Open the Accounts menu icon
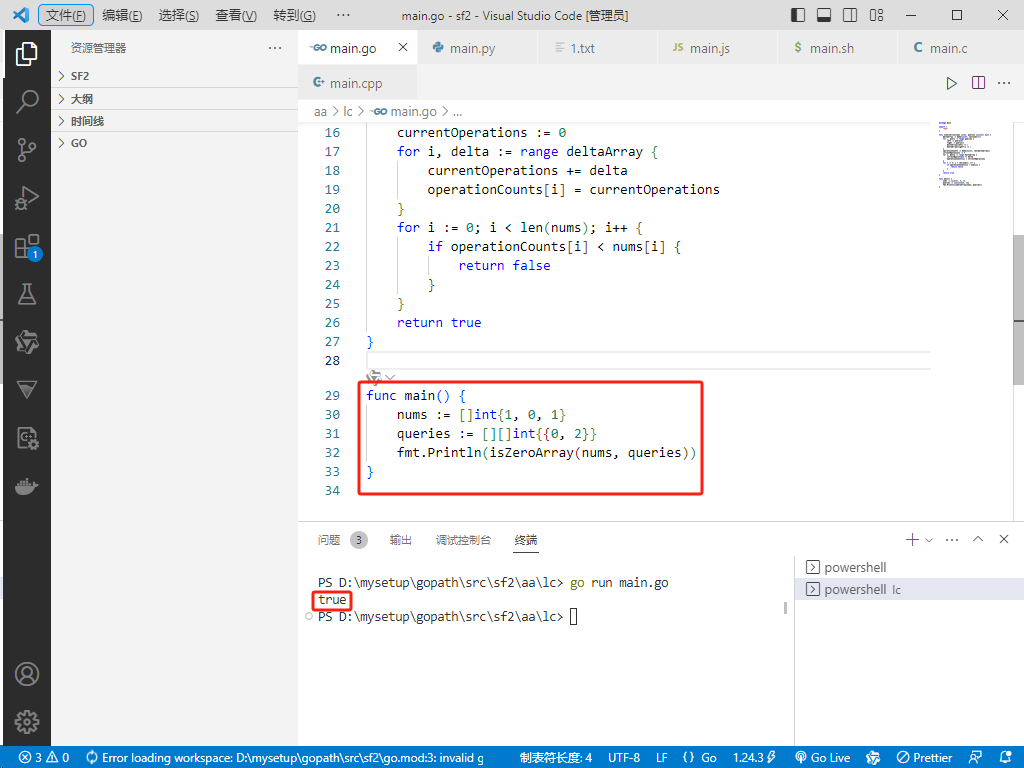1024x768 pixels. pos(27,674)
